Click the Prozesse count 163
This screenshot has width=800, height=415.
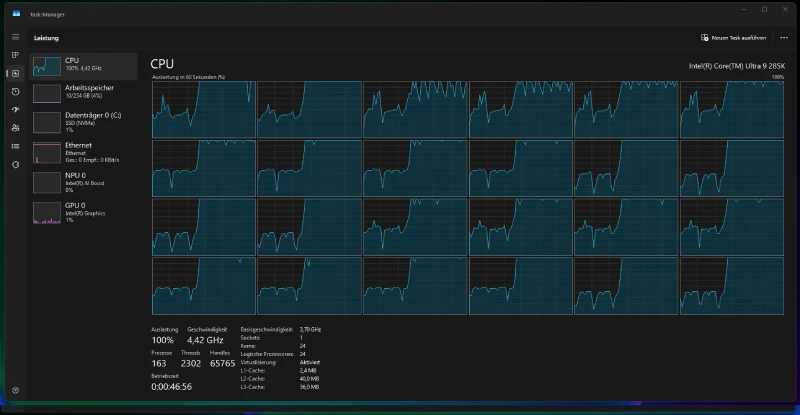click(159, 363)
